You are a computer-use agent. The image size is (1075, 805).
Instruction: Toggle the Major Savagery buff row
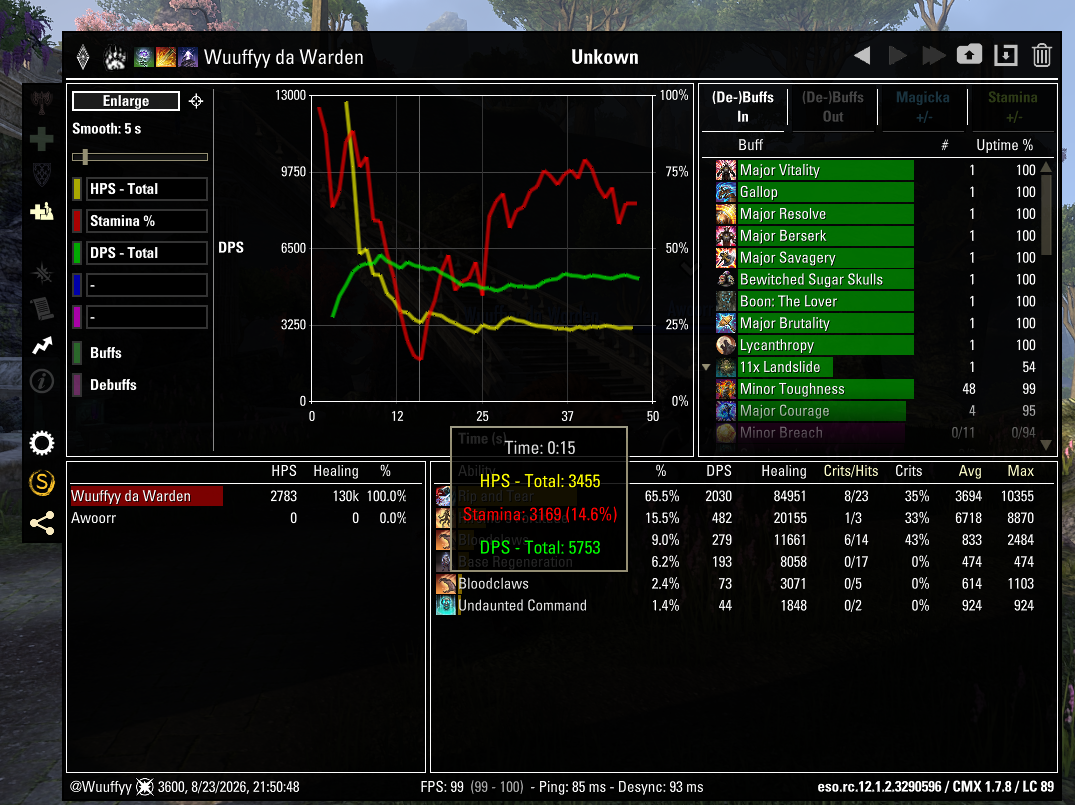(x=875, y=258)
